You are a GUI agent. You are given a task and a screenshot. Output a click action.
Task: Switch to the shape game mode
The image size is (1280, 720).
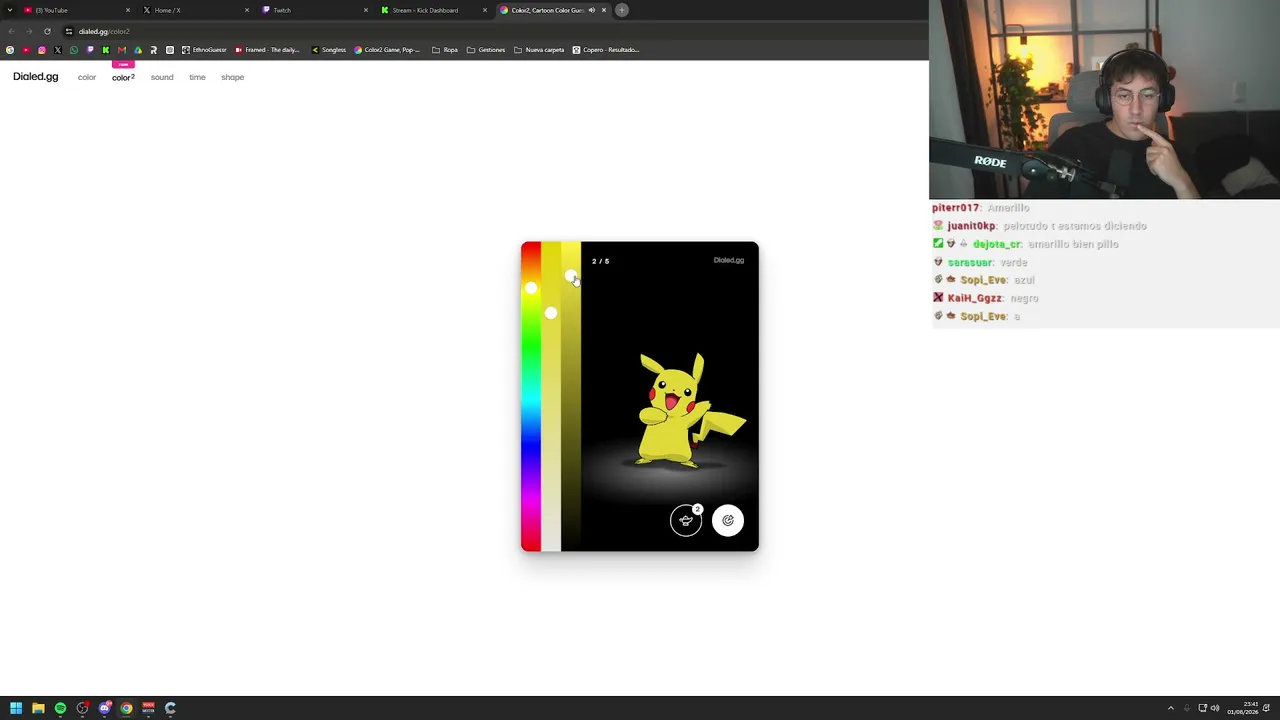[232, 77]
